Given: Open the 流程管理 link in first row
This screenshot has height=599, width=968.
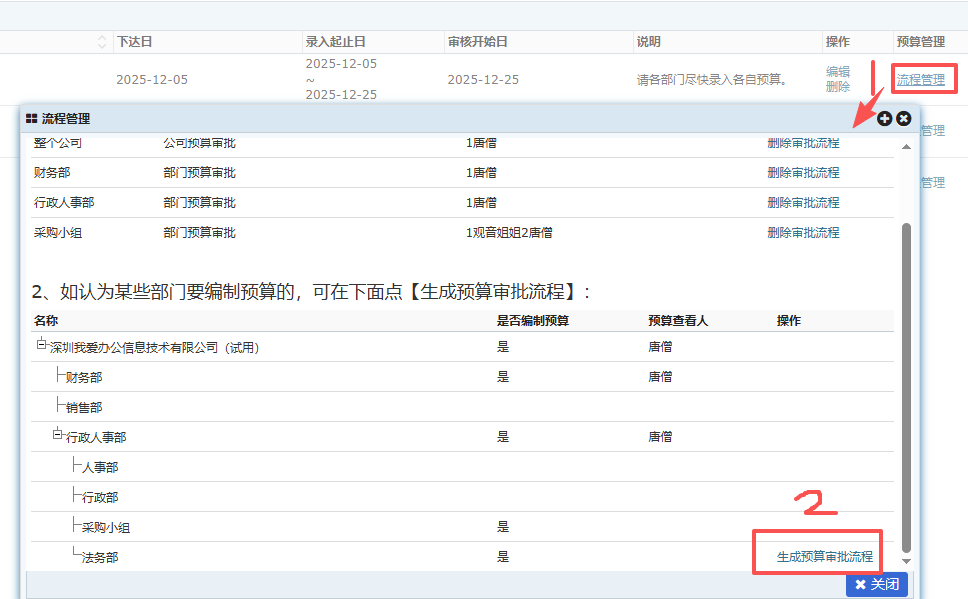Looking at the screenshot, I should coord(920,80).
